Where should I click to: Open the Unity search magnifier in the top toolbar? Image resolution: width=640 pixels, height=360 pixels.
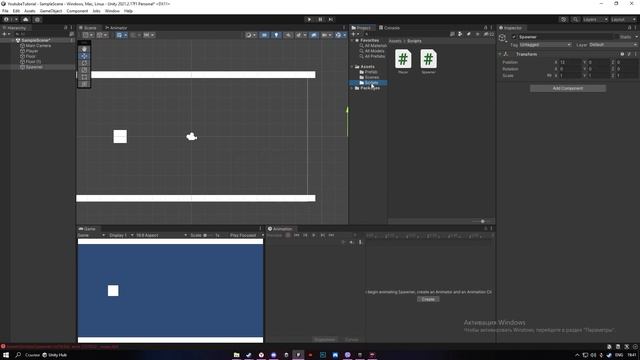575,19
